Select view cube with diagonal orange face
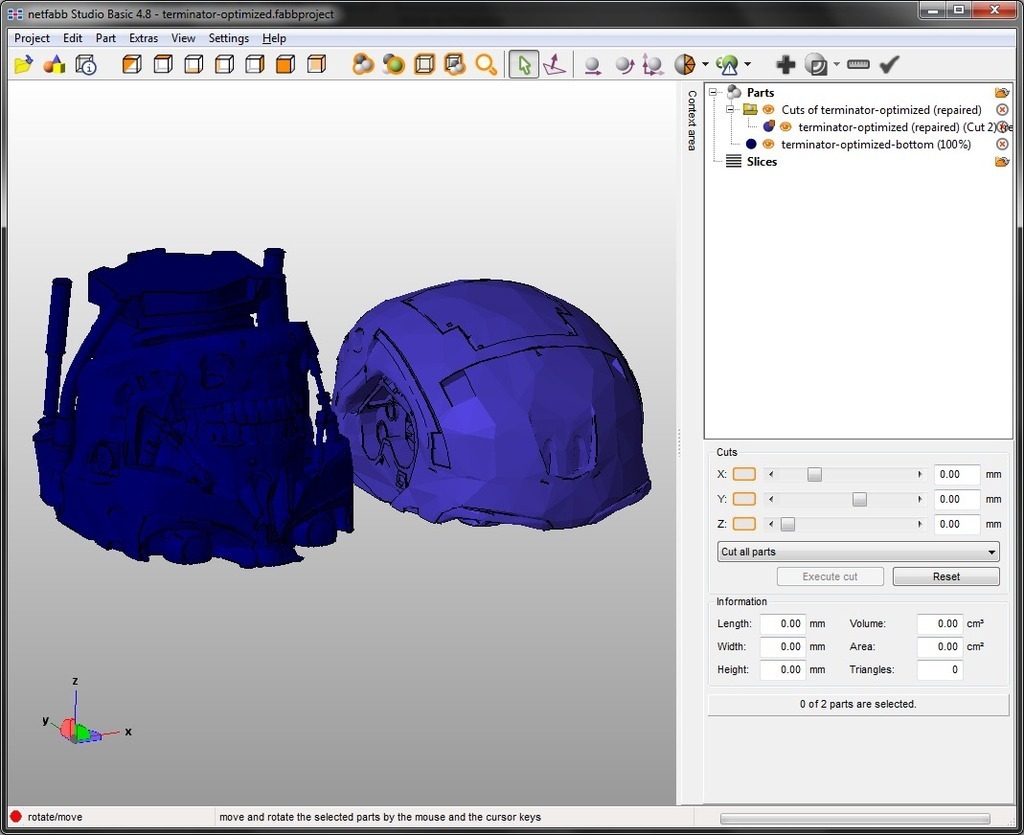Viewport: 1024px width, 835px height. coord(132,64)
